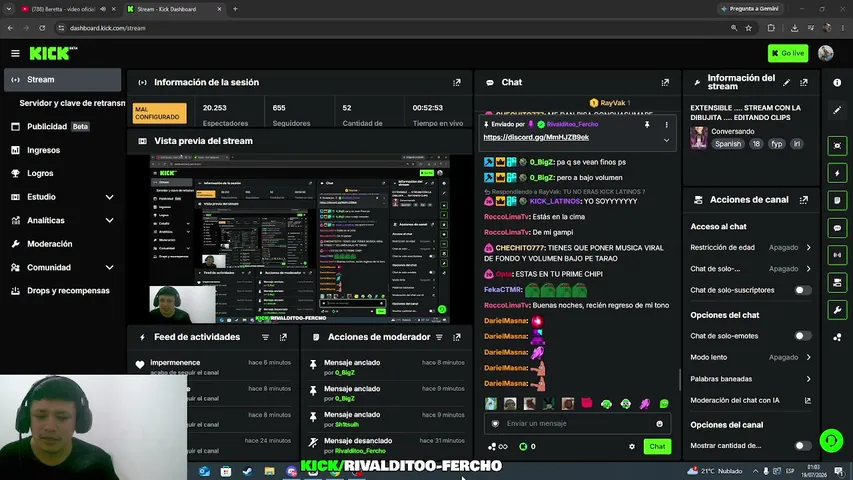Select Stream in the sidebar

coord(63,79)
